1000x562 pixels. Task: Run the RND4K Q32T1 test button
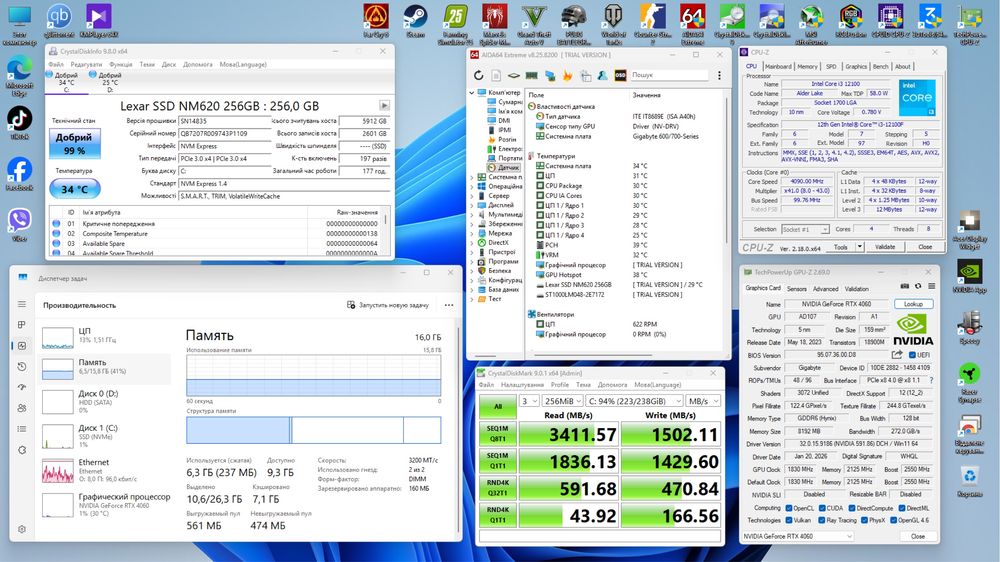pos(498,488)
